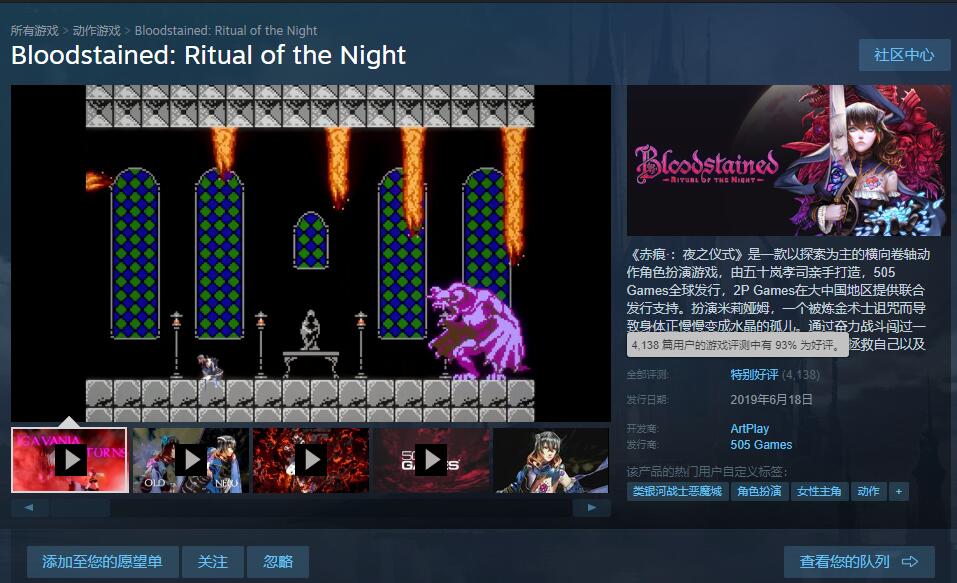
Task: Click the 忽略 ignore button
Action: pos(278,562)
